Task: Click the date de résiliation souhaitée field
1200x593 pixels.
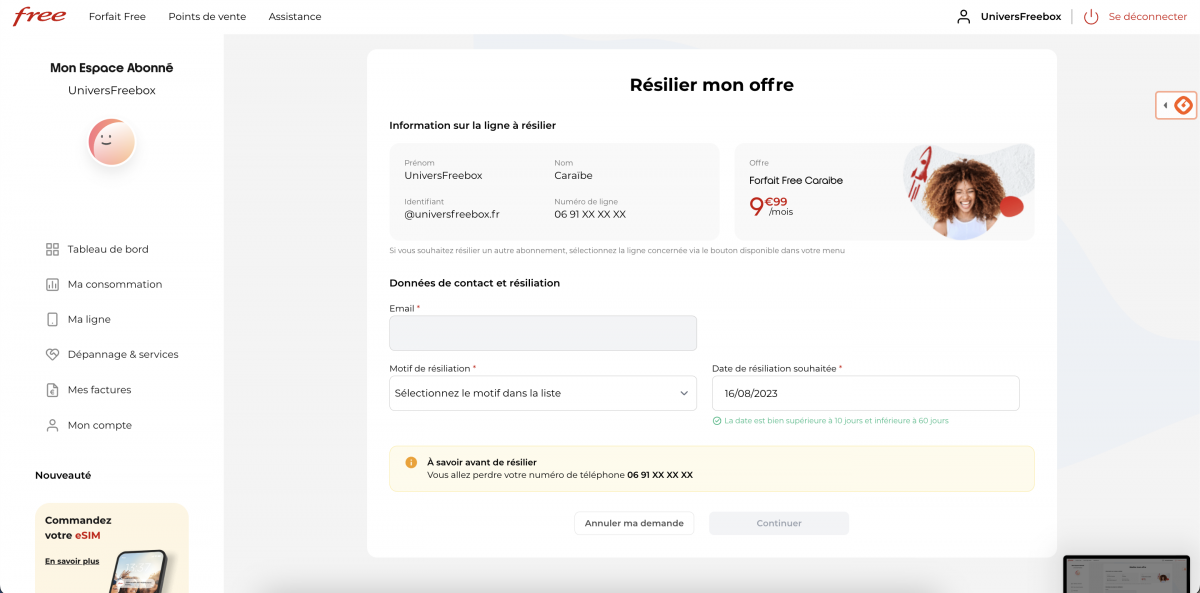Action: pos(865,393)
